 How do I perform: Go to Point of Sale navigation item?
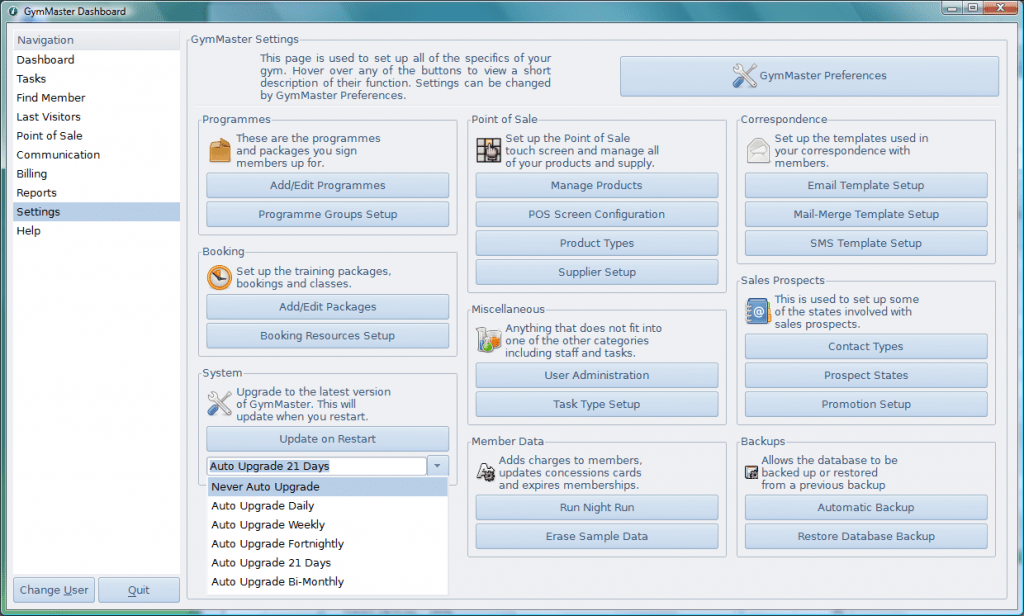pyautogui.click(x=49, y=136)
